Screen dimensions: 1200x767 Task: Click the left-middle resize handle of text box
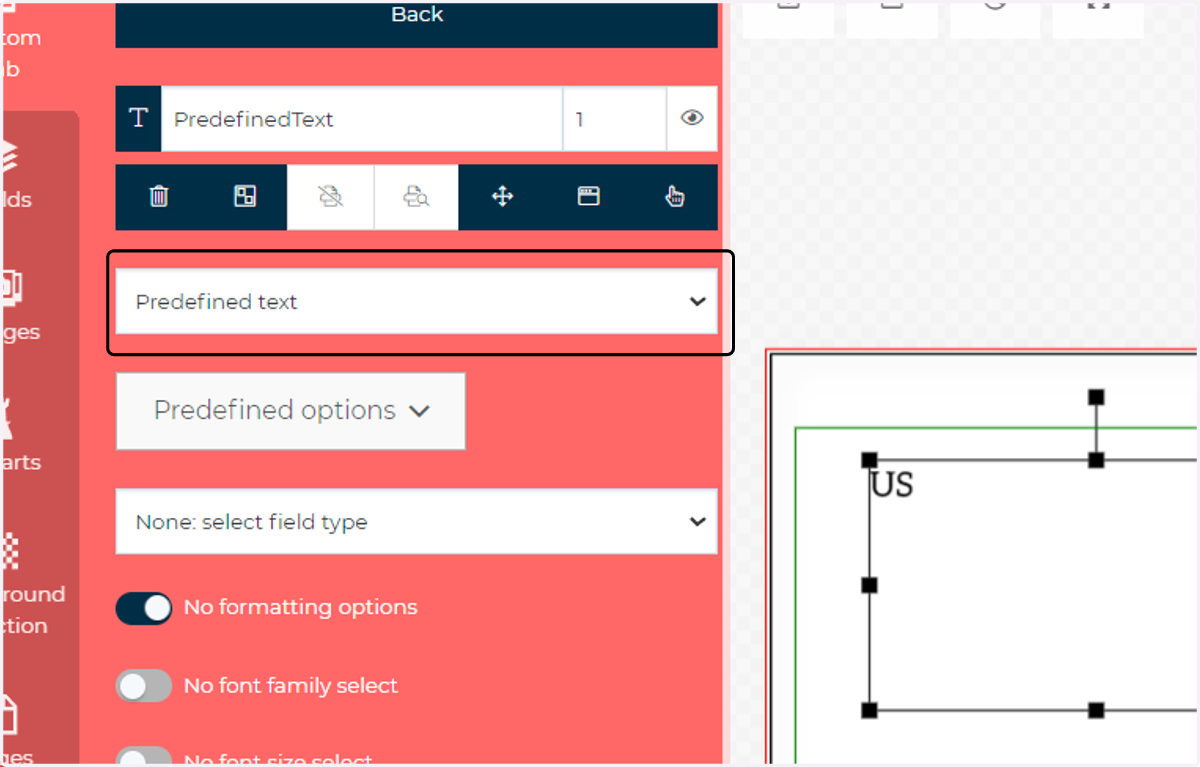pyautogui.click(x=869, y=585)
